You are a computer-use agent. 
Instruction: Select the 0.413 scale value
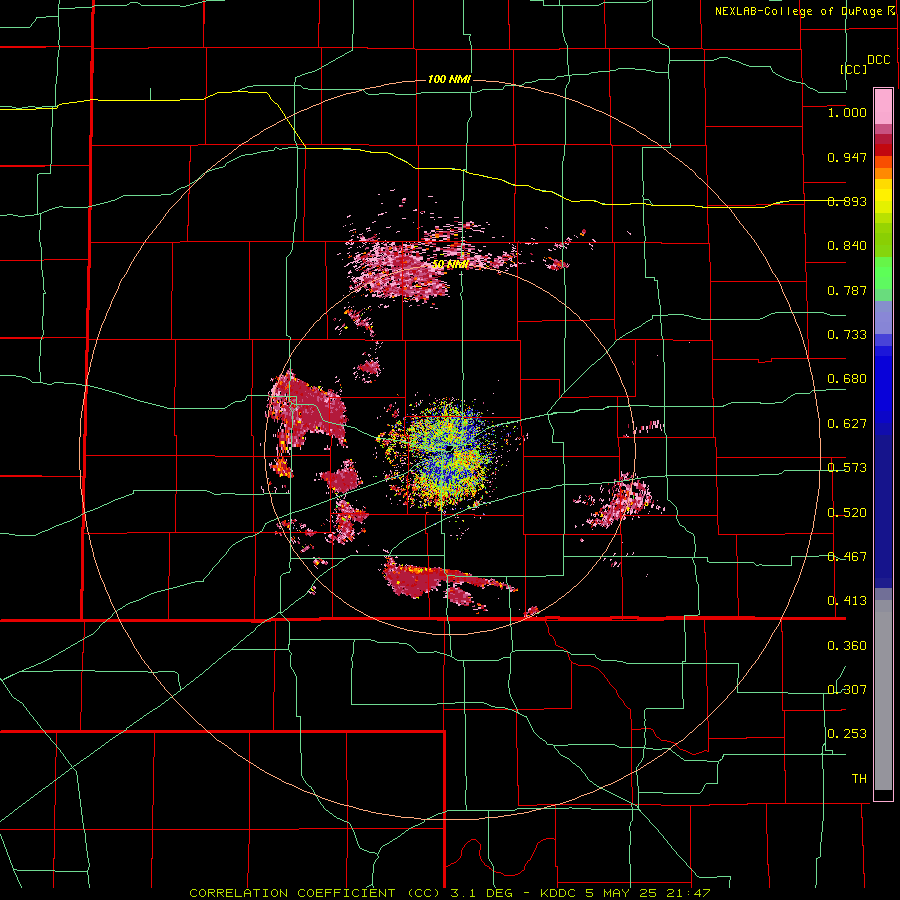pyautogui.click(x=847, y=601)
